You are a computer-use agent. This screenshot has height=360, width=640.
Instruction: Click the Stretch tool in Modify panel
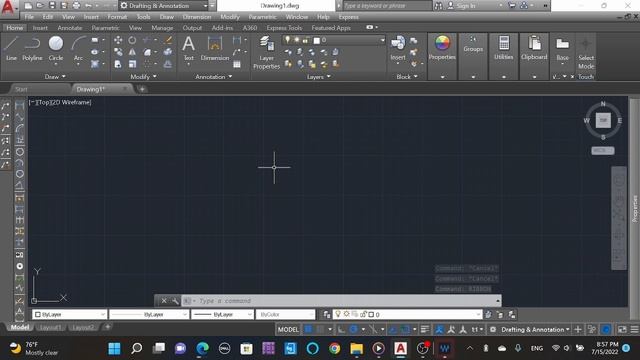click(118, 64)
